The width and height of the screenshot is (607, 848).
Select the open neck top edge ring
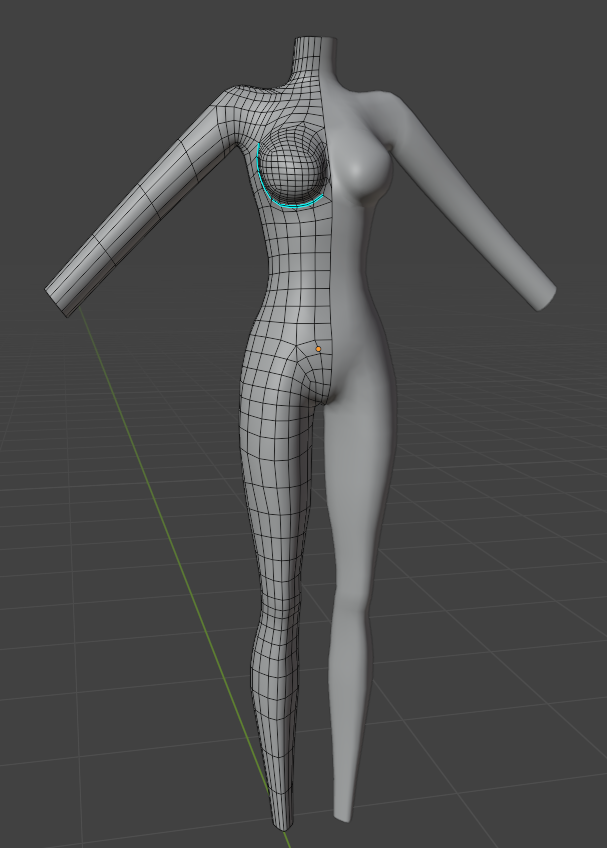[318, 40]
